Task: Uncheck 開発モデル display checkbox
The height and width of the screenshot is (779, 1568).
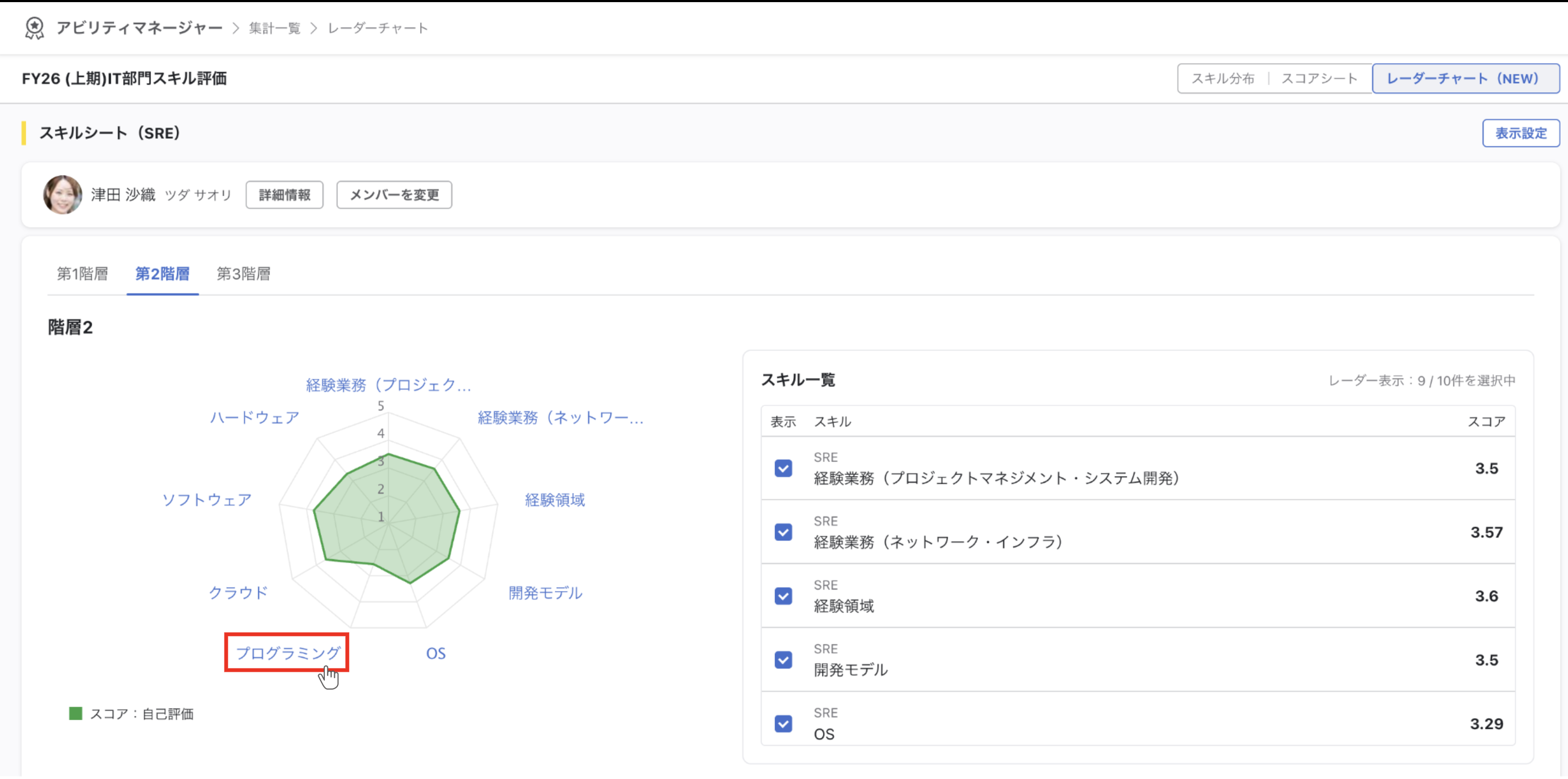Action: coord(783,661)
